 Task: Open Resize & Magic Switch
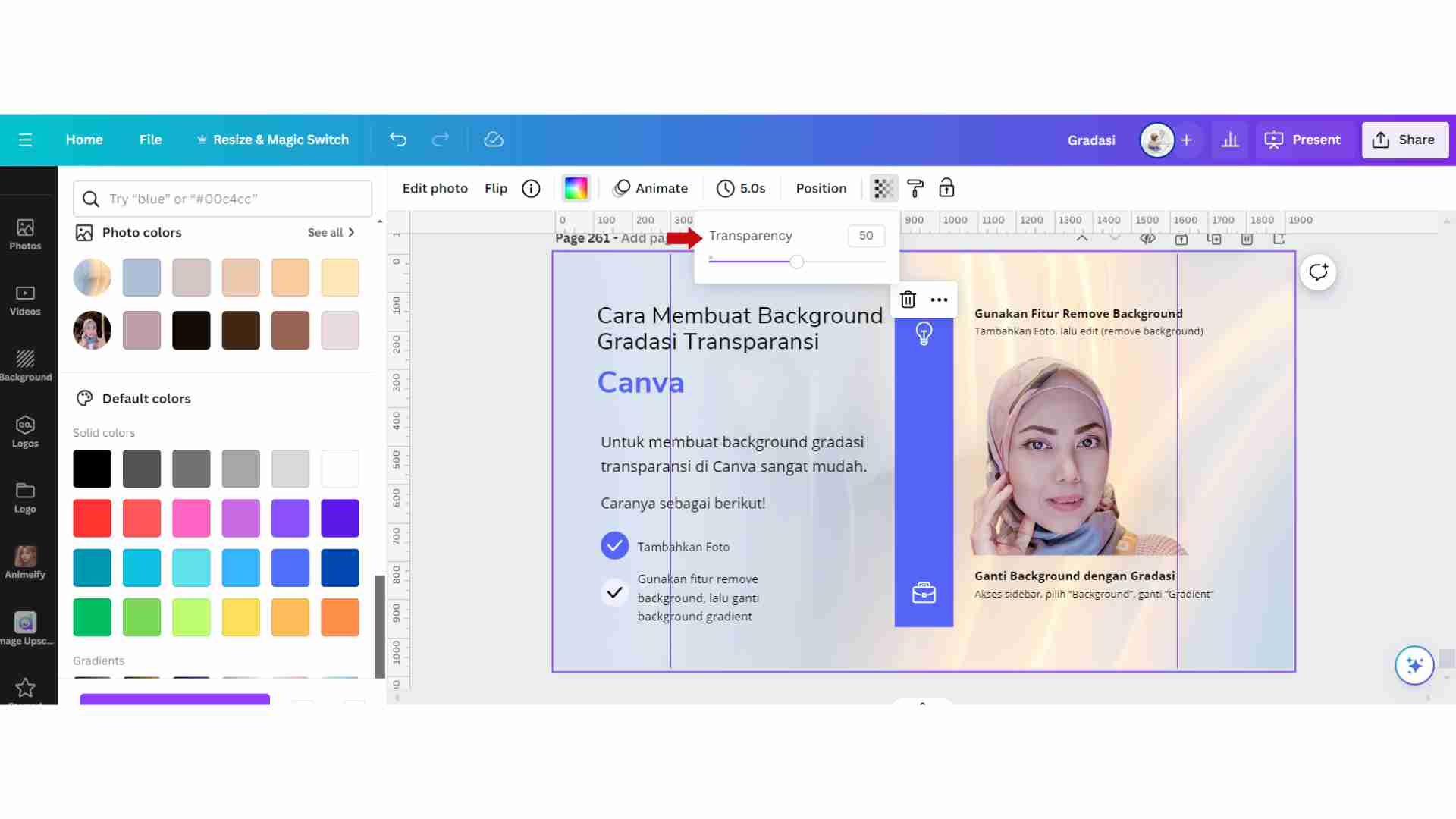(273, 140)
